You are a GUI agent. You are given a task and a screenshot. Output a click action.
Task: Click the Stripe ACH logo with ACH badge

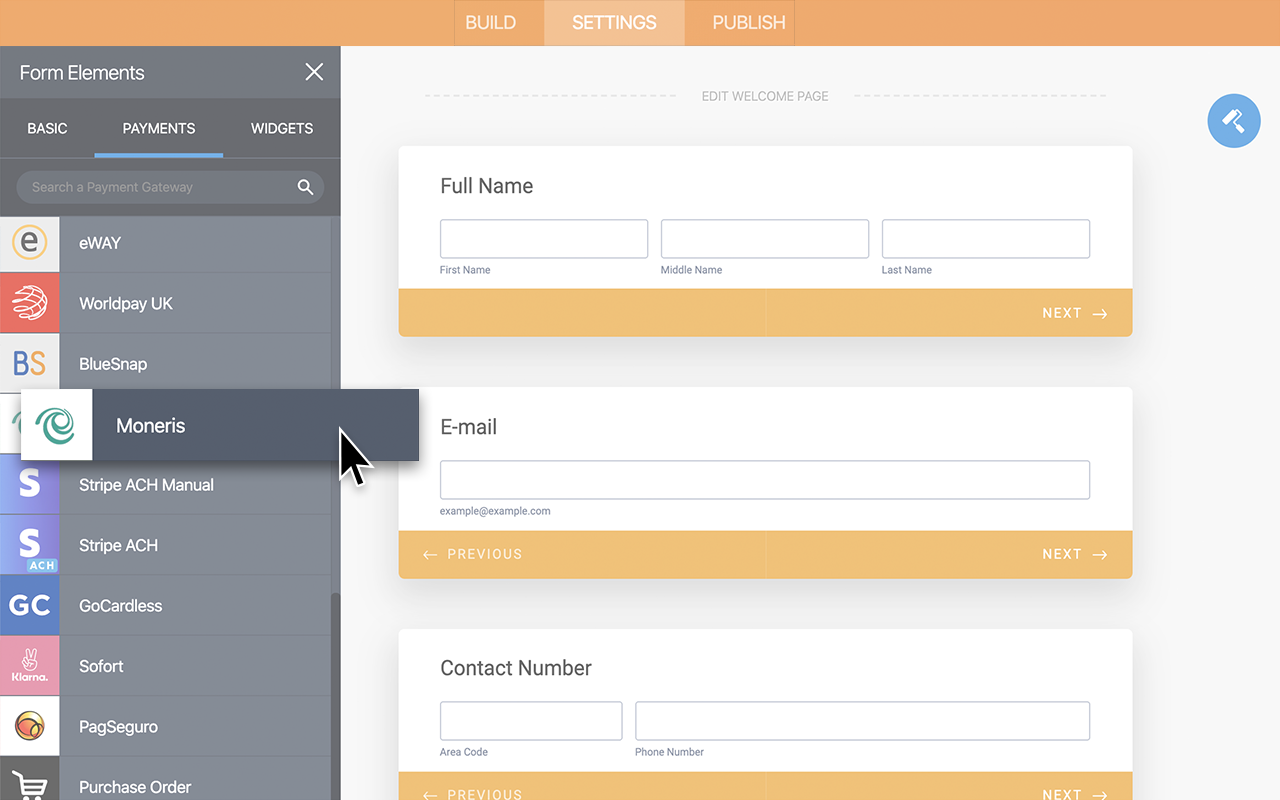click(x=29, y=545)
